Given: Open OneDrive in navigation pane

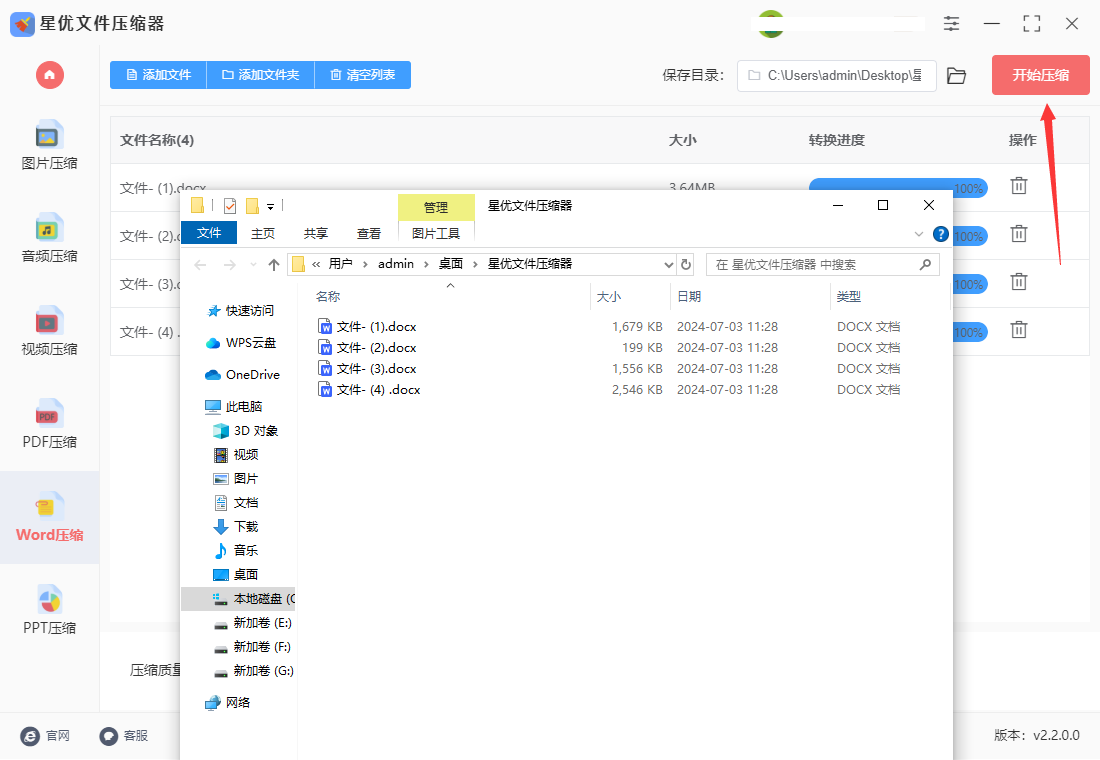Looking at the screenshot, I should click(242, 375).
